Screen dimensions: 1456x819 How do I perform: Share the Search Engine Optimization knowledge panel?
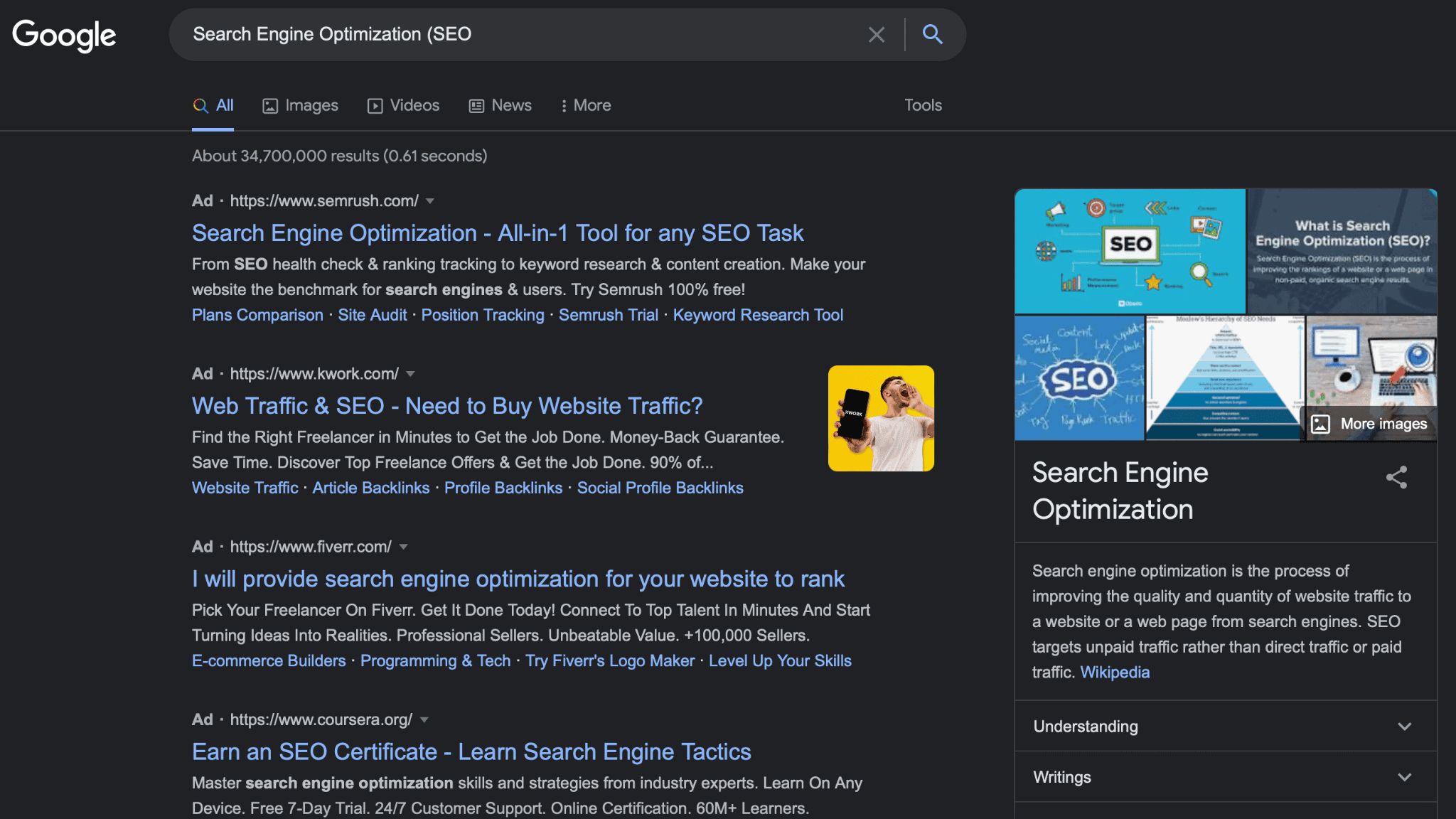point(1397,478)
